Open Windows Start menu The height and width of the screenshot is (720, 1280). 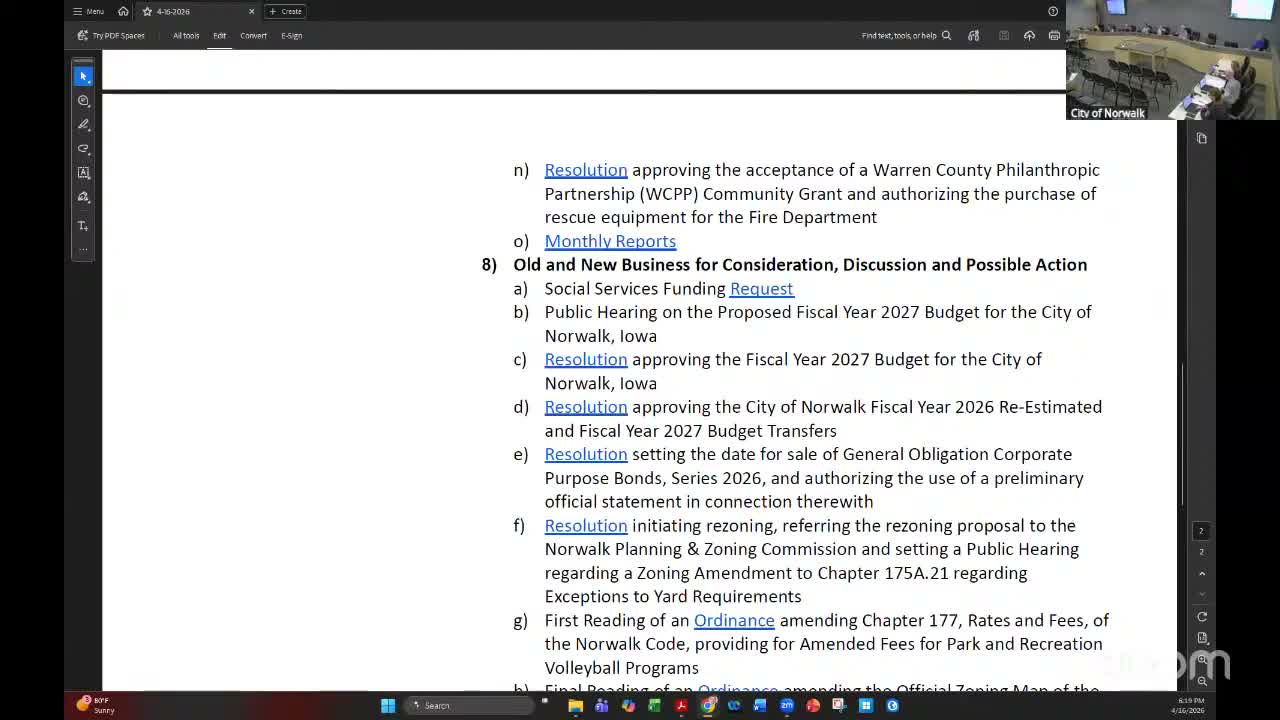[x=388, y=705]
